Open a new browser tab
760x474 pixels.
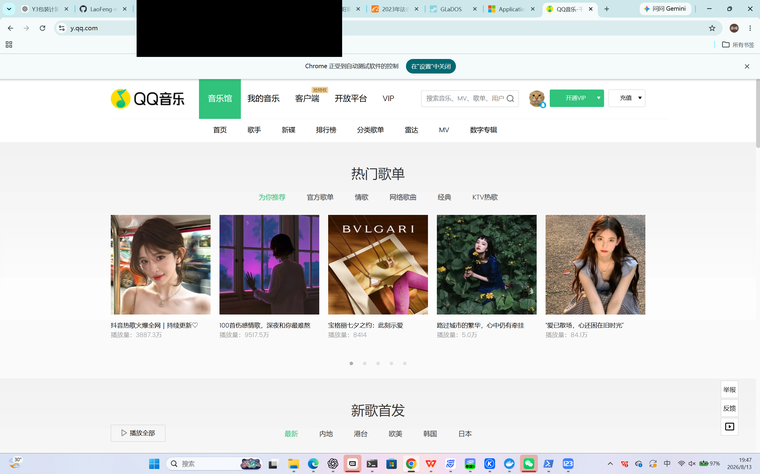[606, 9]
